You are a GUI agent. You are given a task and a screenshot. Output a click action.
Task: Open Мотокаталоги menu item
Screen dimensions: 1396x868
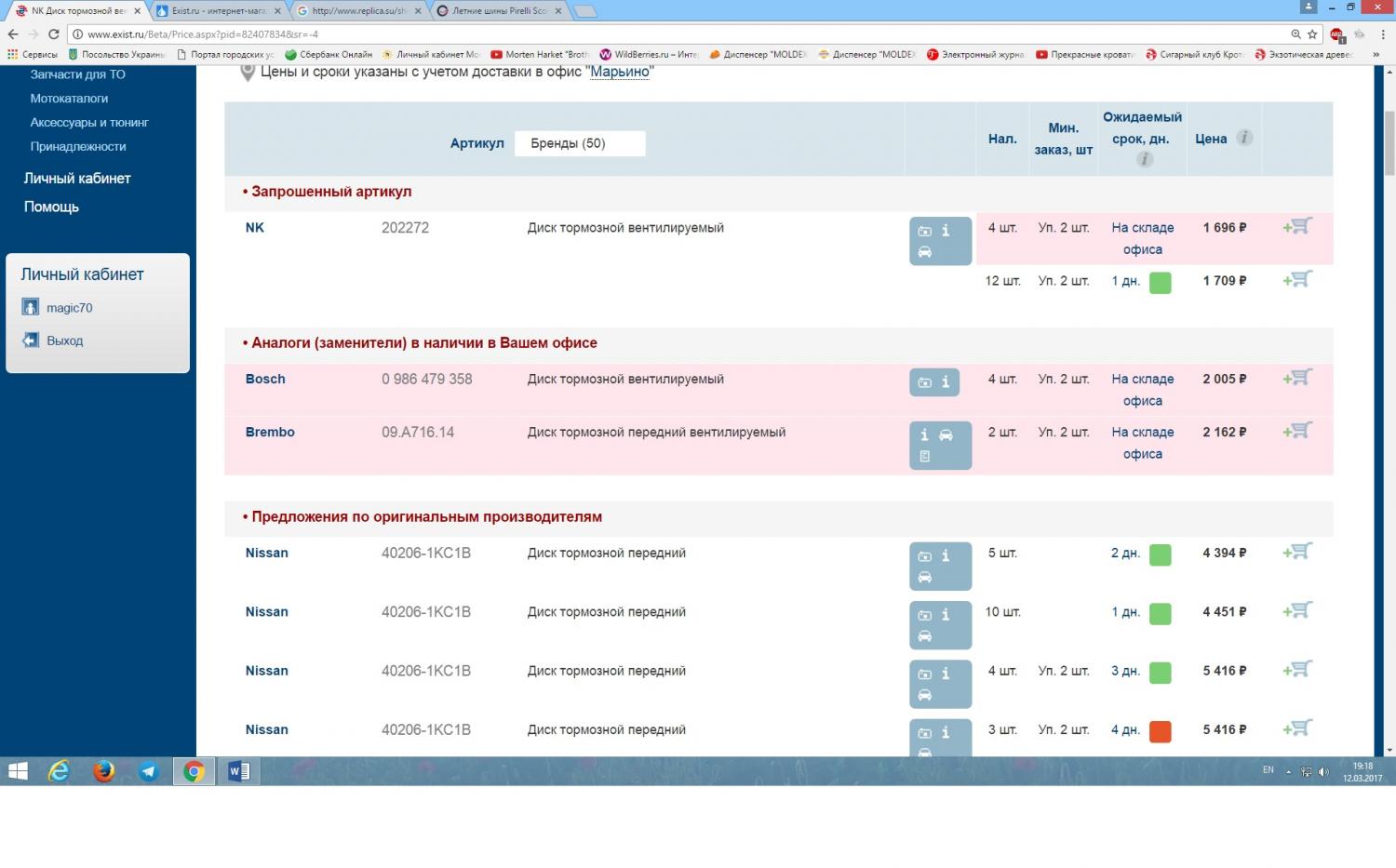(69, 98)
